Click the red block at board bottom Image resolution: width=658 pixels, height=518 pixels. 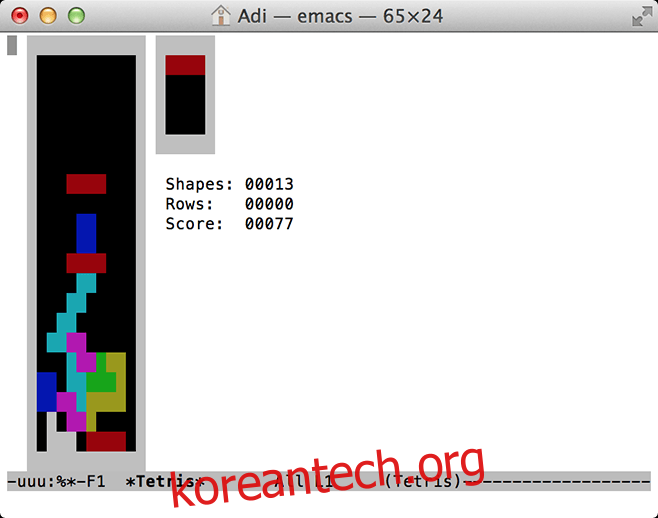(106, 442)
